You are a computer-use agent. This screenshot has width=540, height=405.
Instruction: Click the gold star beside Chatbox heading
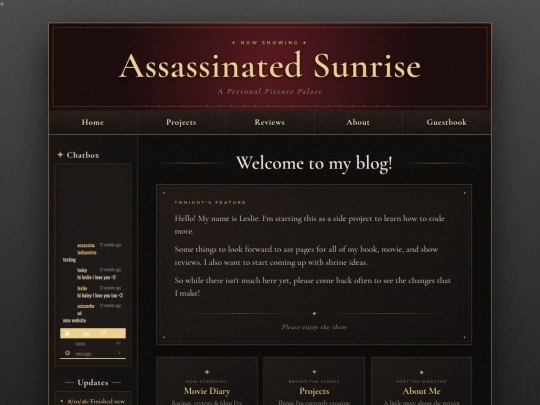60,155
